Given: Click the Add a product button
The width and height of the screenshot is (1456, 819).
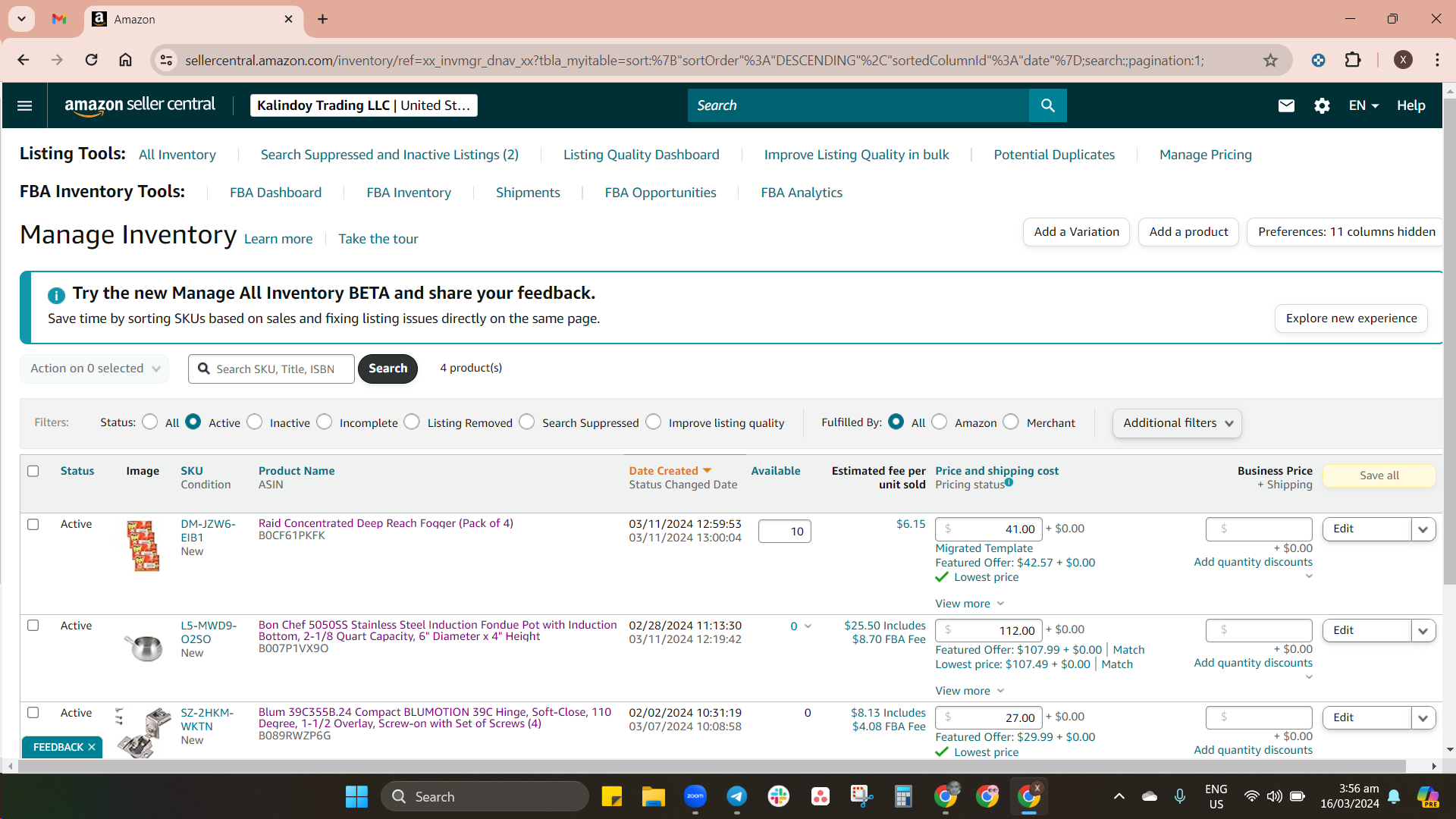Looking at the screenshot, I should tap(1188, 232).
